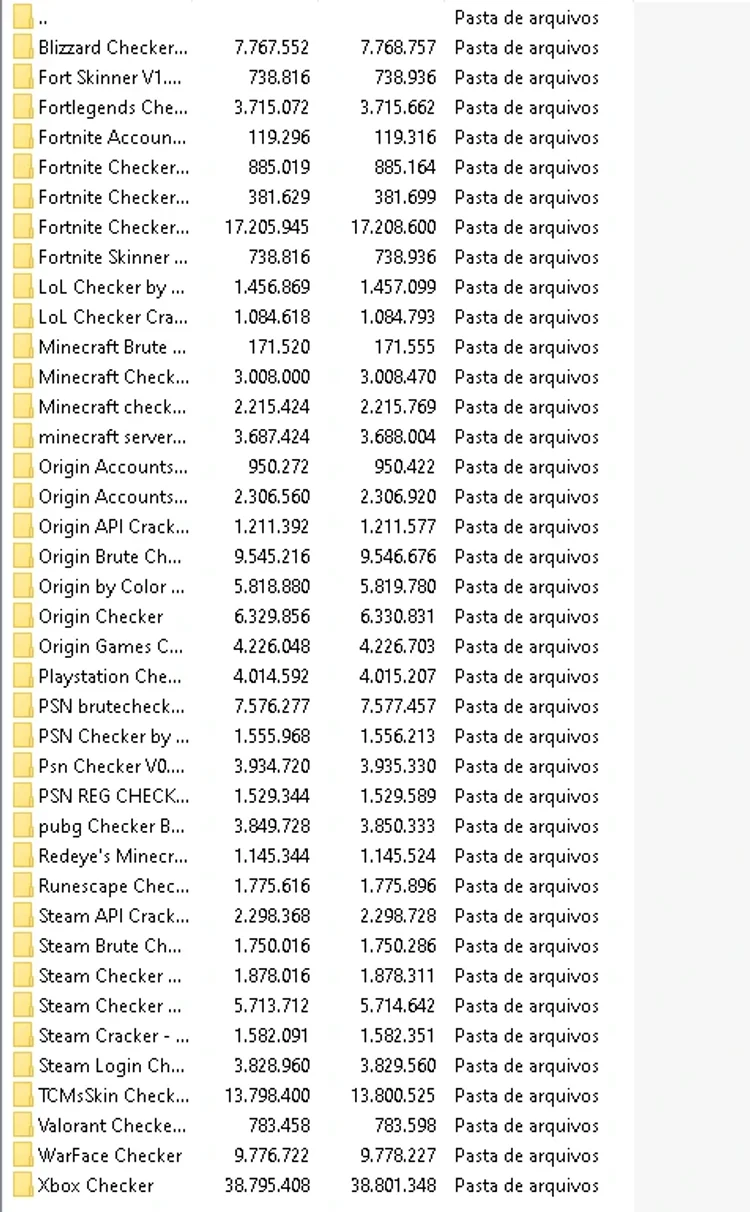The width and height of the screenshot is (750, 1212).
Task: Select the Playstation Checker folder name
Action: tap(110, 676)
